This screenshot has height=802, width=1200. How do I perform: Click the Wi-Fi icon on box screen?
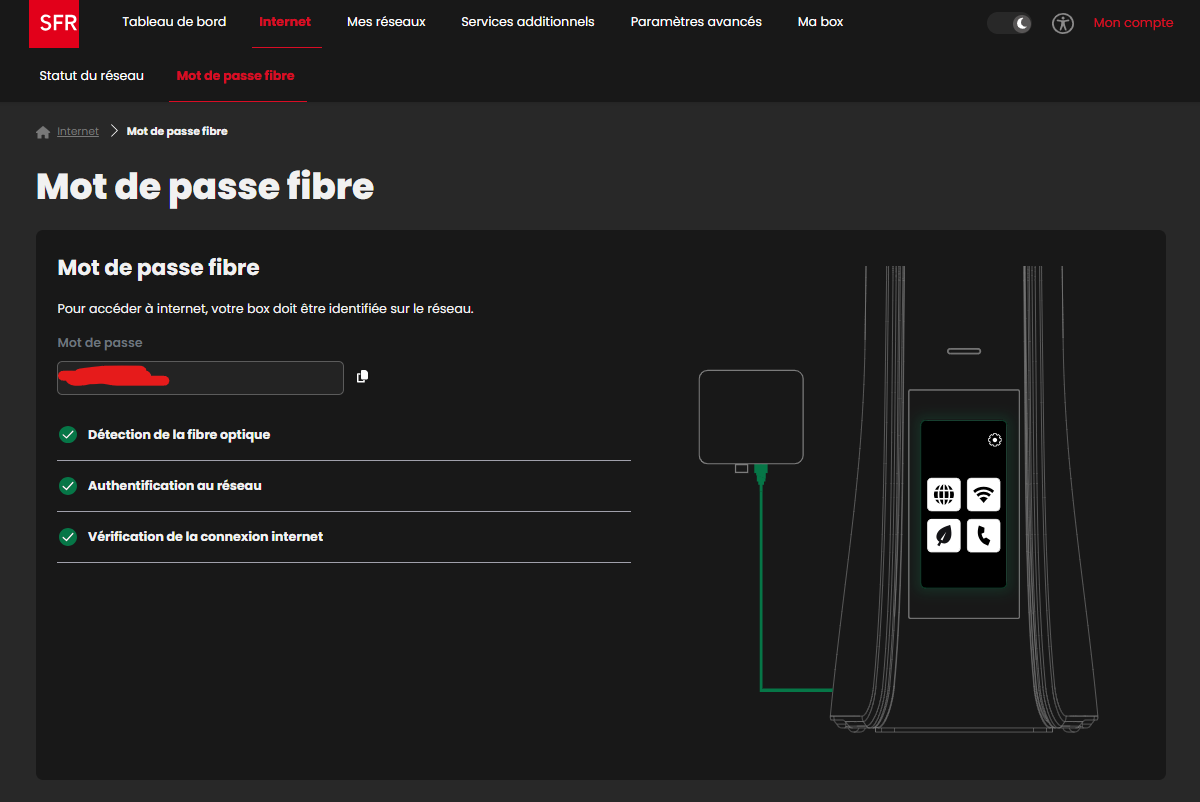click(983, 494)
